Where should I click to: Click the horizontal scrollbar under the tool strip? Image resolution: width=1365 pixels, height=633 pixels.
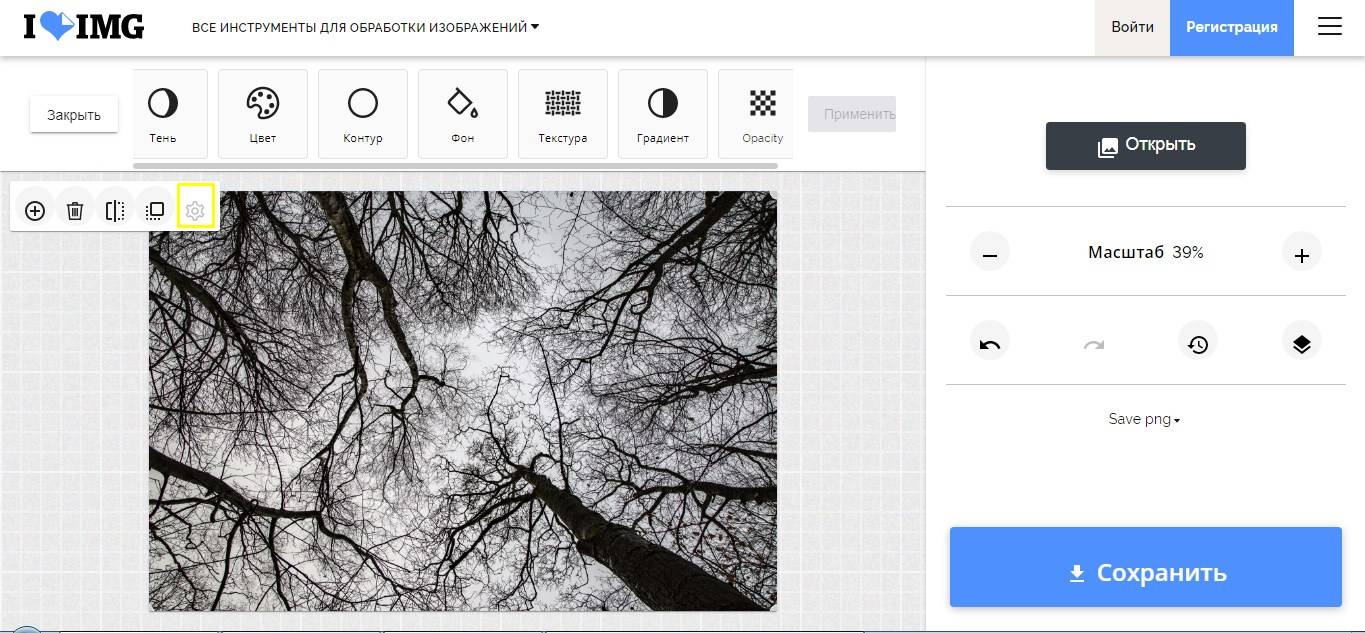point(455,165)
